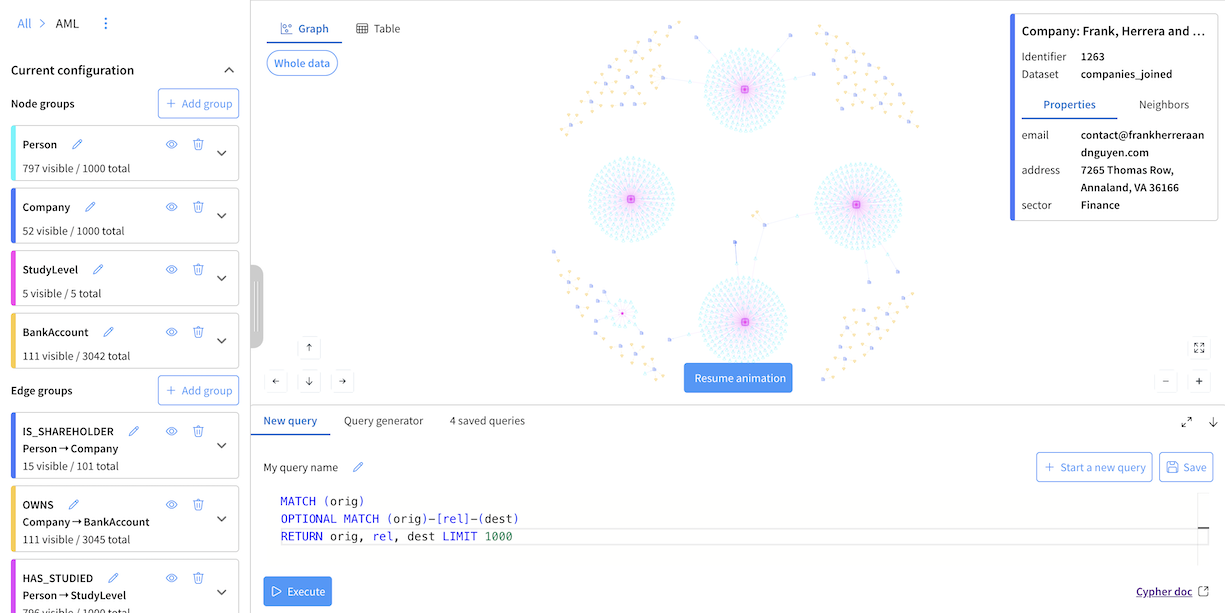
Task: Open the Query generator tab
Action: [x=384, y=421]
